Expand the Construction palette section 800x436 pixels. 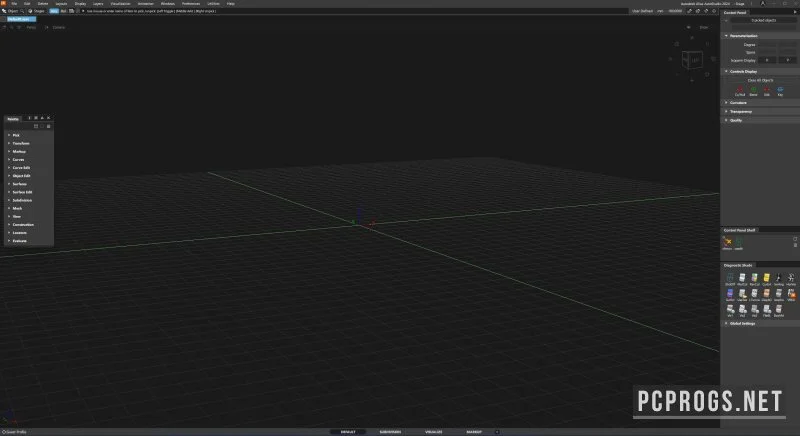pos(29,225)
